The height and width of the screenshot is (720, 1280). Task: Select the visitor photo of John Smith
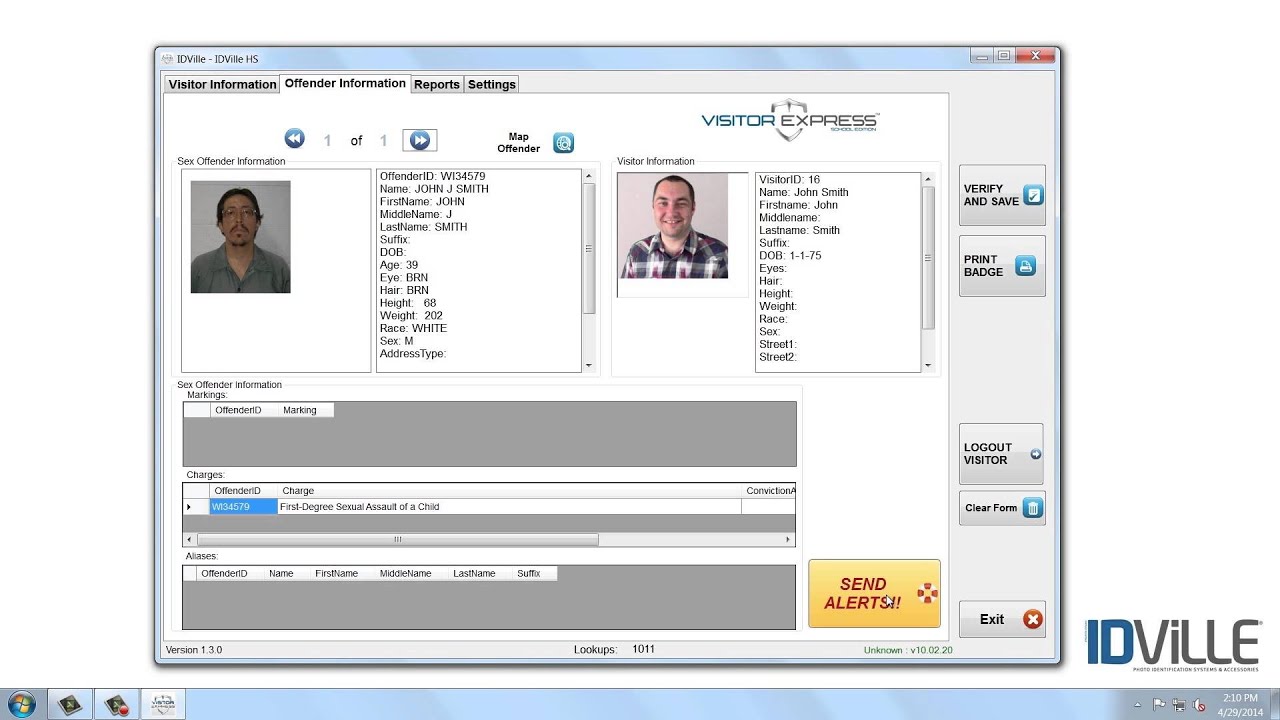point(672,226)
